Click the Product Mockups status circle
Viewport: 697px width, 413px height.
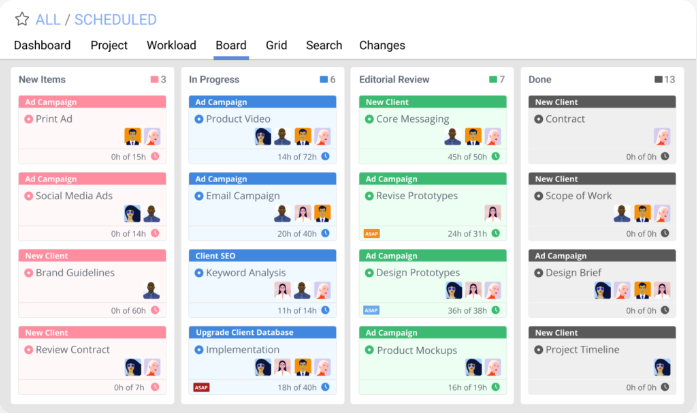pyautogui.click(x=369, y=350)
